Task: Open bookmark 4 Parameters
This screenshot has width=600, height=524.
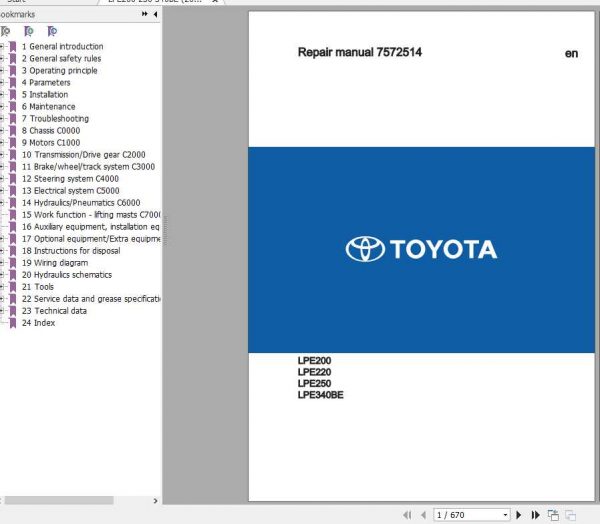Action: click(46, 83)
